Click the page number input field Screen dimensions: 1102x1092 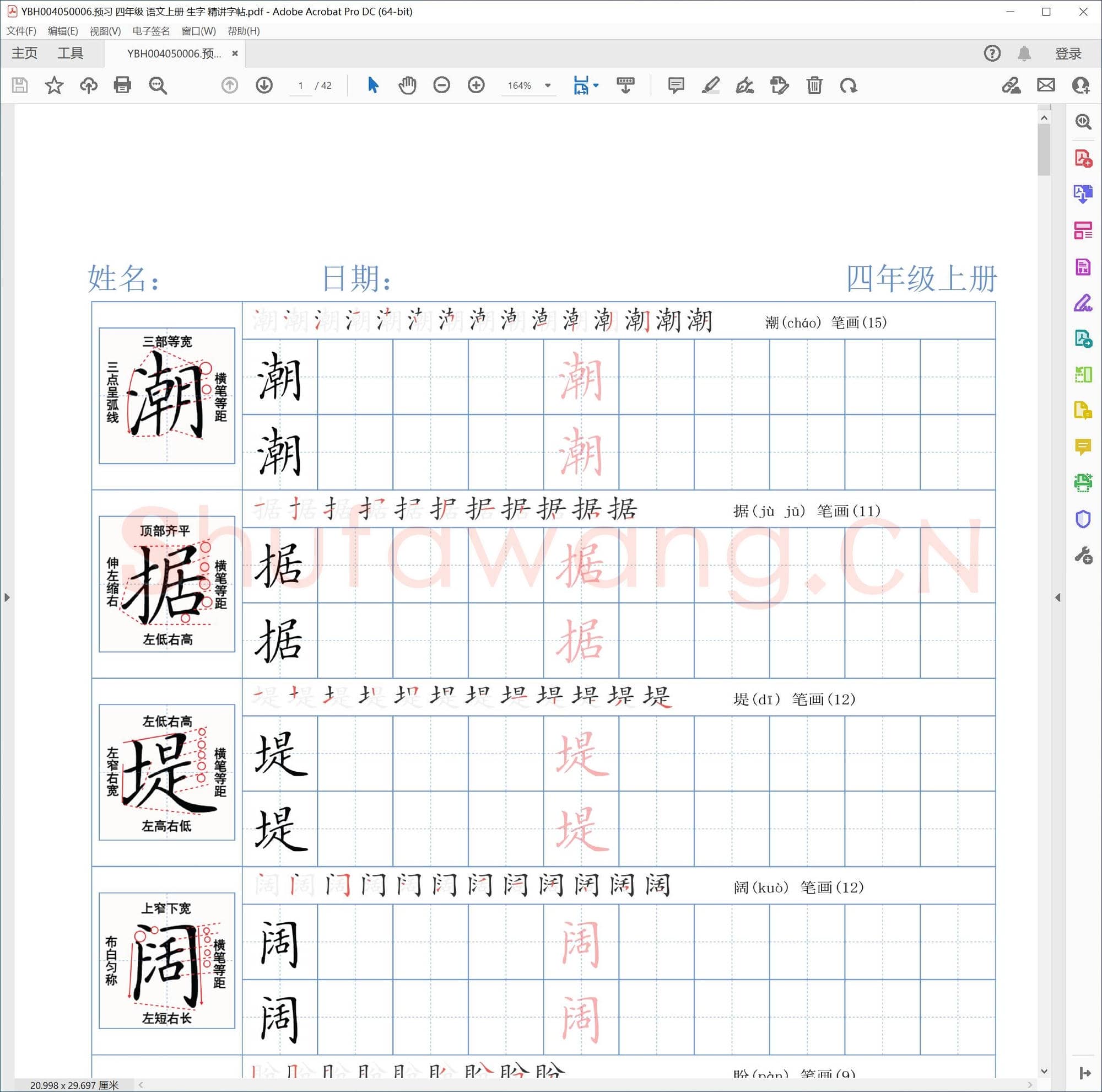click(301, 85)
